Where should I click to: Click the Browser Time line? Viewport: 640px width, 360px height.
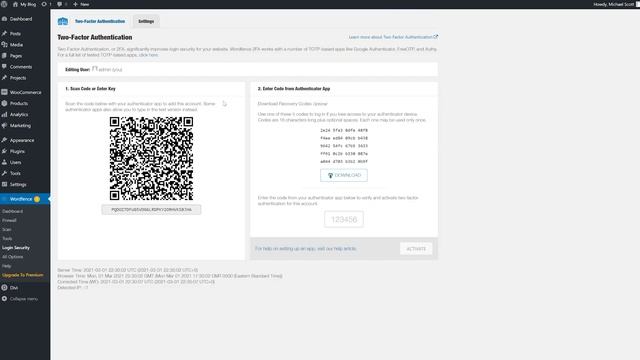170,276
